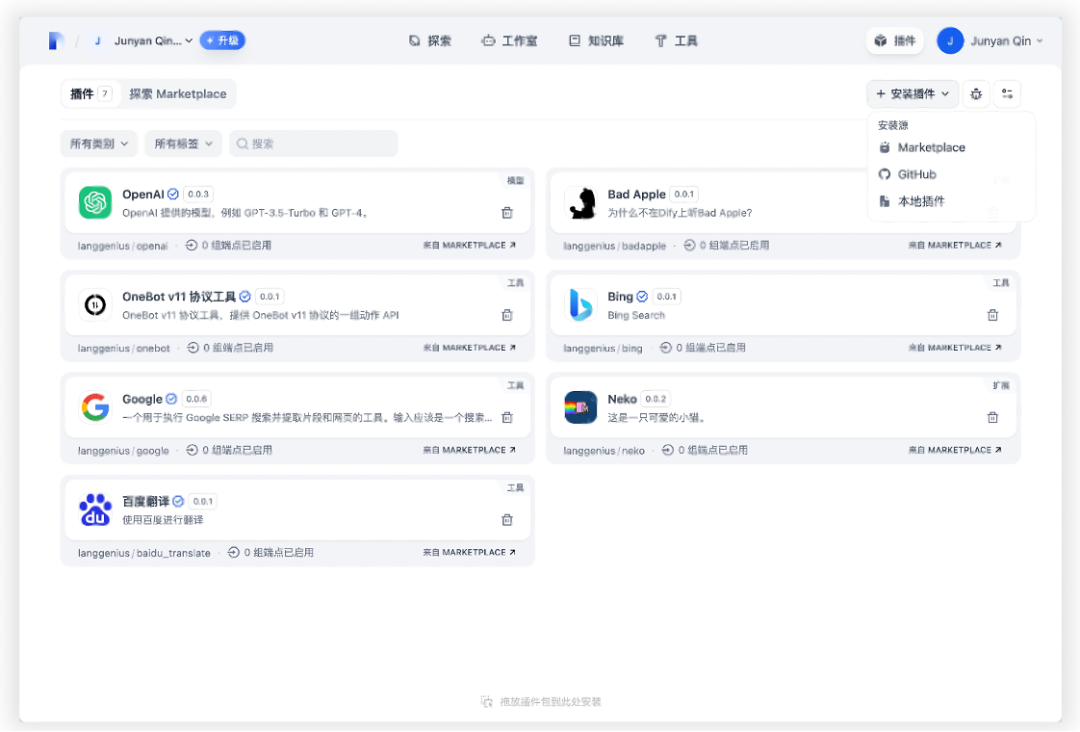Remove the Neko plugin with trash icon
This screenshot has width=1080, height=732.
993,417
